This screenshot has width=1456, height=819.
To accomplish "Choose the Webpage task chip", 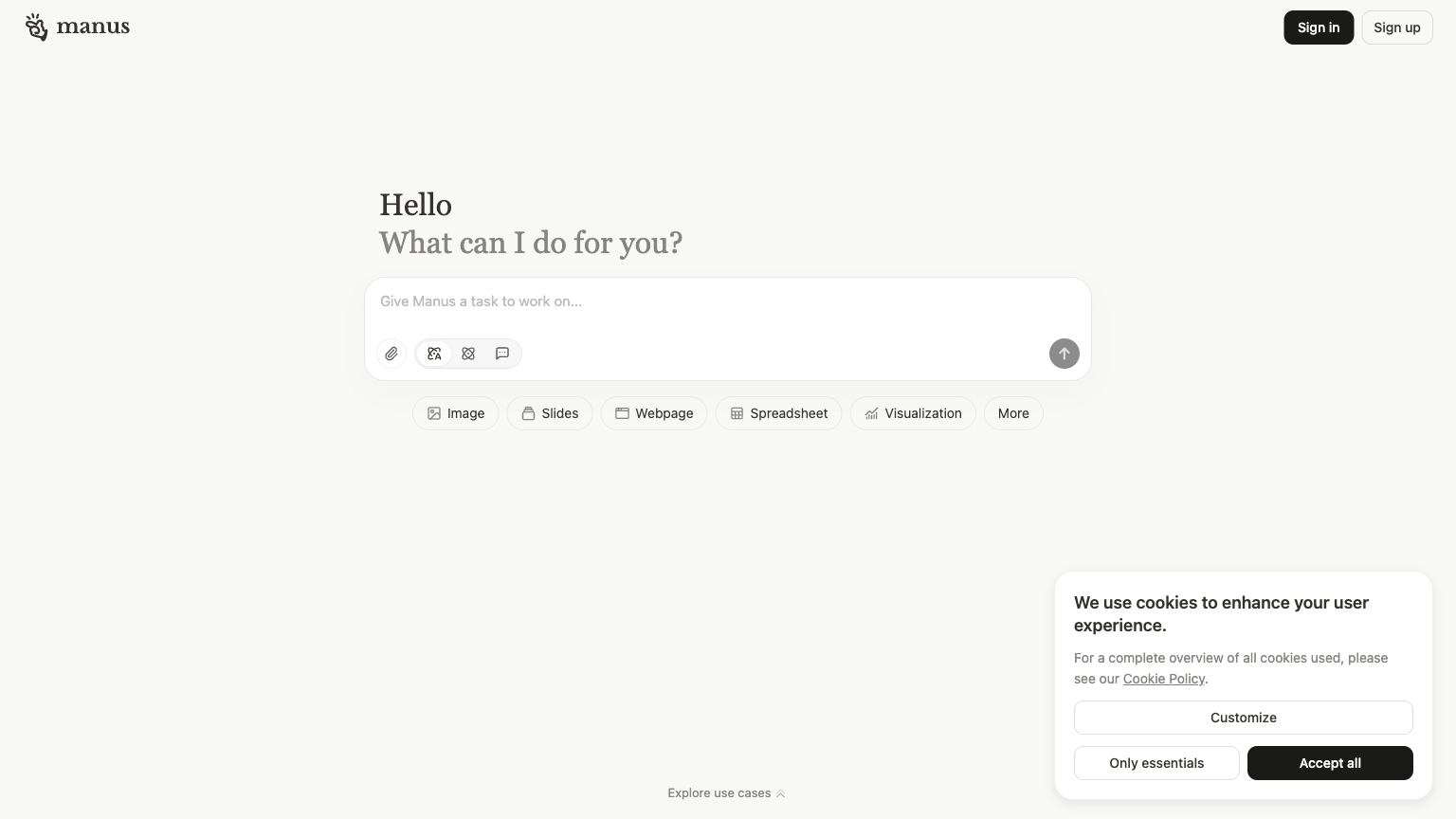I will coord(654,413).
